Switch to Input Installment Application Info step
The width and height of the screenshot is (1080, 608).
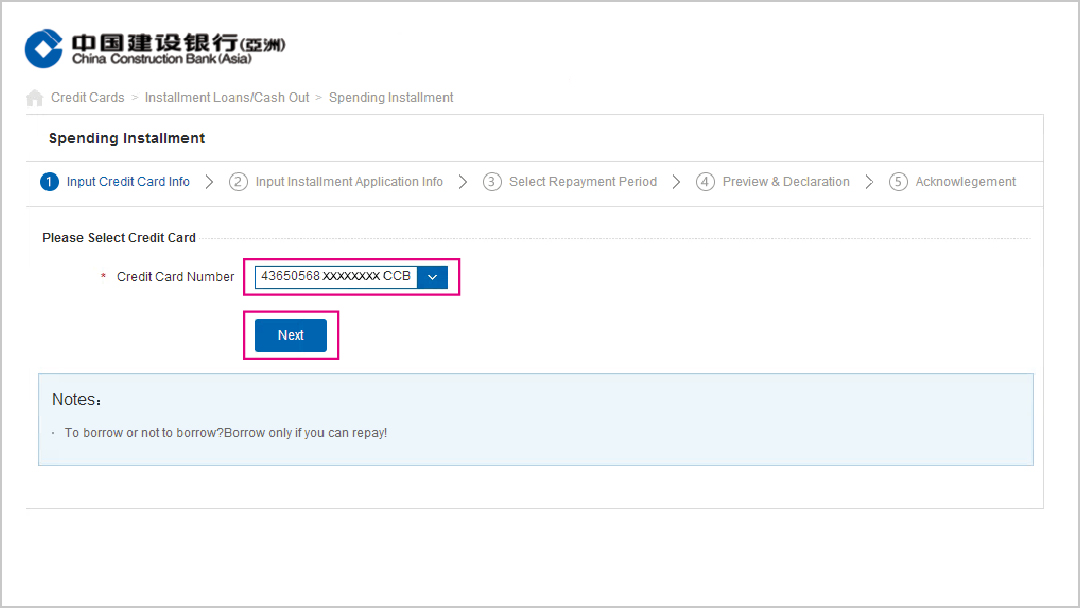pos(349,182)
